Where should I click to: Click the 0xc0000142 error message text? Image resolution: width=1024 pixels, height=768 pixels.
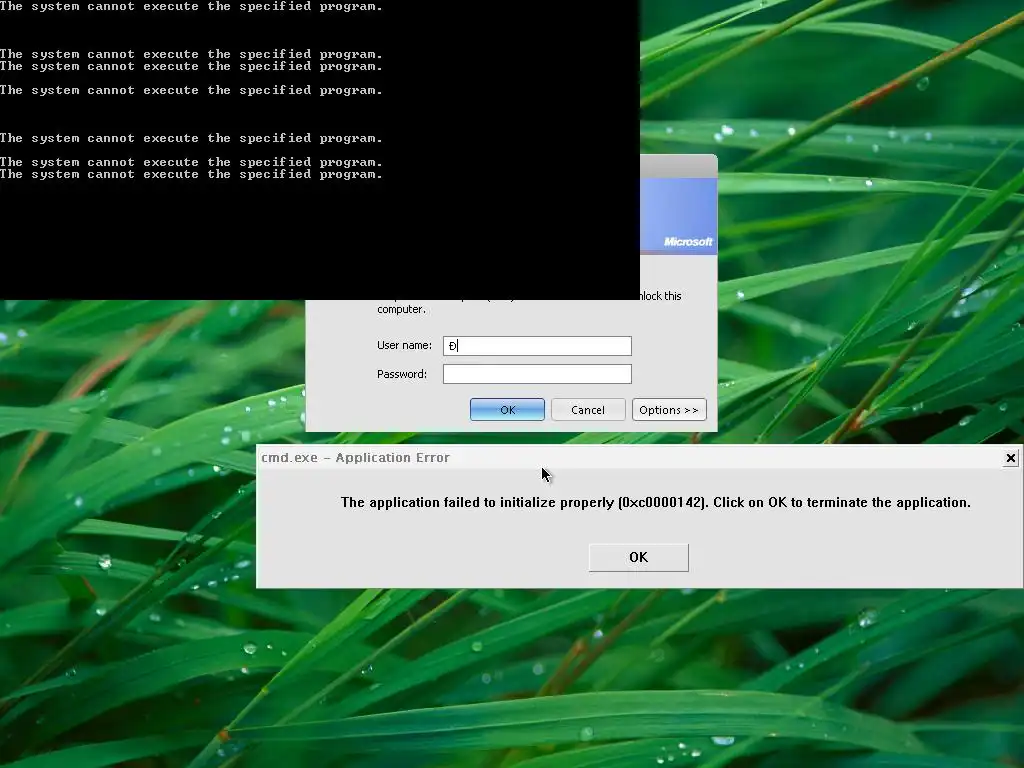(655, 502)
